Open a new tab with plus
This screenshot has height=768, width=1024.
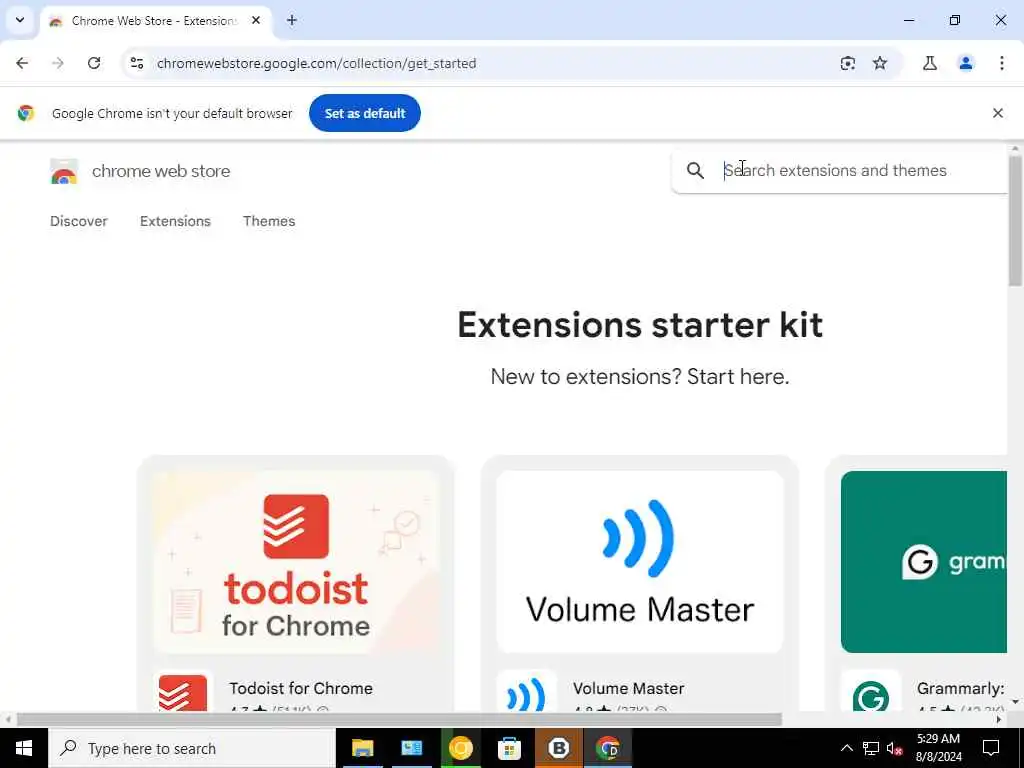point(292,20)
